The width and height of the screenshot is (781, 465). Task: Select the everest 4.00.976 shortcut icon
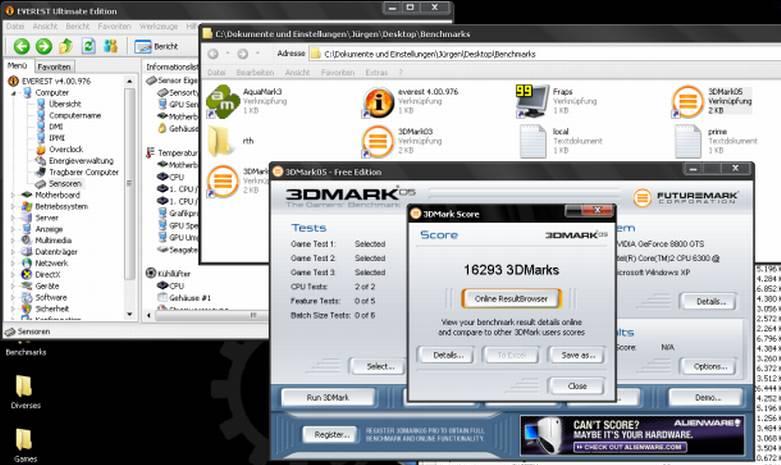[378, 102]
